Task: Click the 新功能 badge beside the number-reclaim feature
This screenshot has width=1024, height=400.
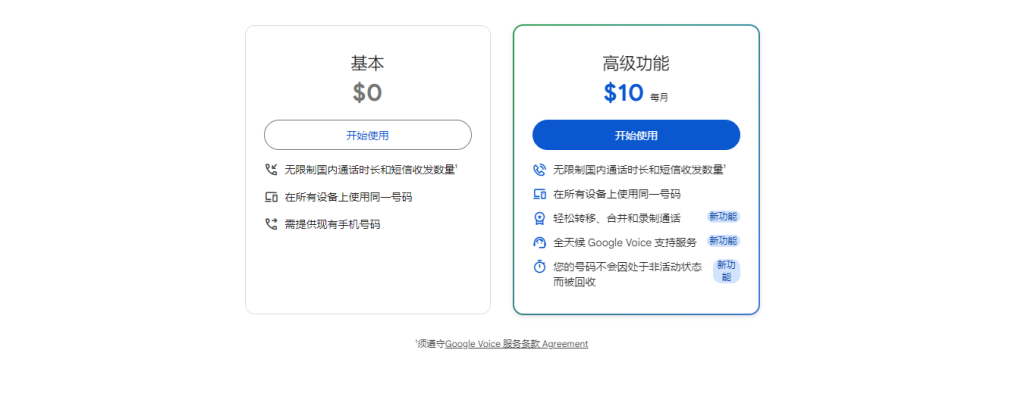Action: click(x=726, y=270)
